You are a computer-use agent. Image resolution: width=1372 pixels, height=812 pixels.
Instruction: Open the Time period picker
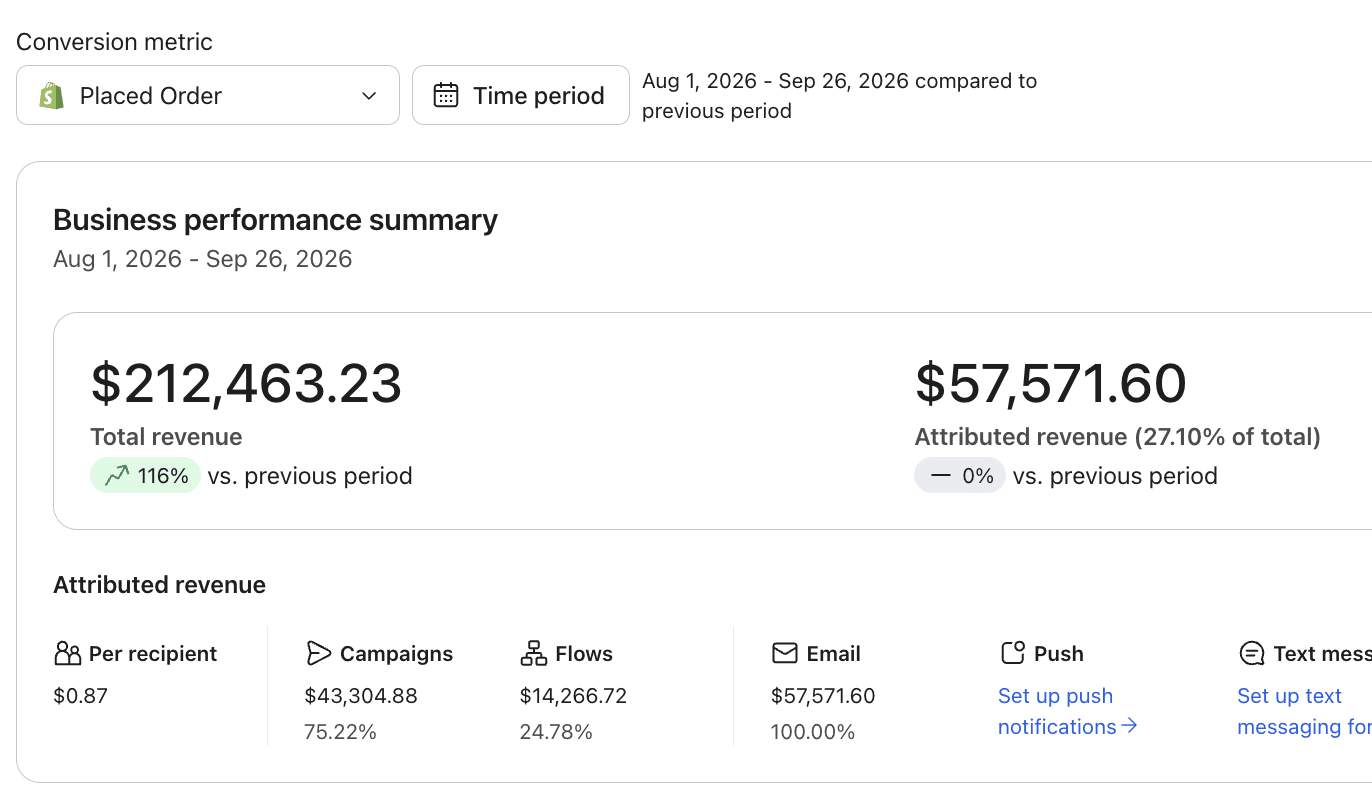tap(521, 95)
